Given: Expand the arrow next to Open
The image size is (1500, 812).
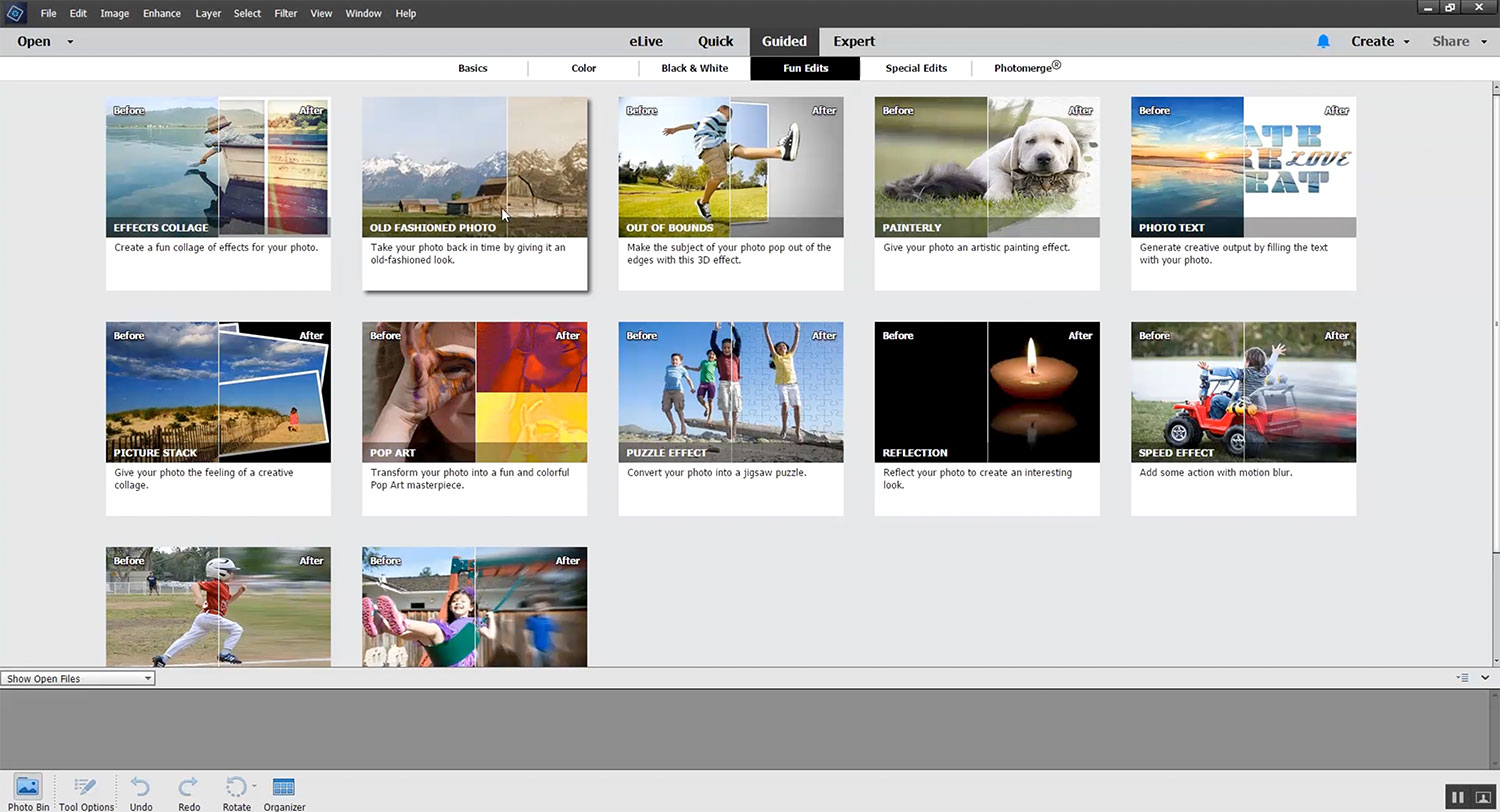Looking at the screenshot, I should (70, 41).
